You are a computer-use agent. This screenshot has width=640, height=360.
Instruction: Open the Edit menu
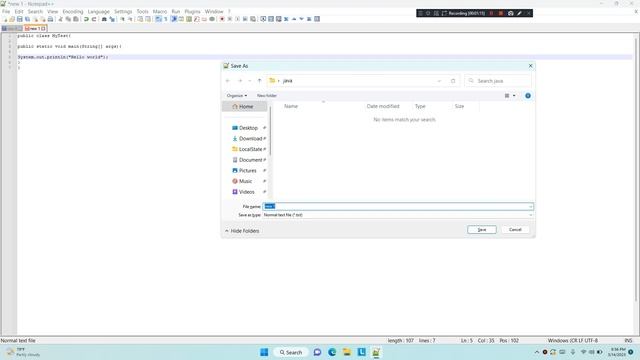pos(19,11)
